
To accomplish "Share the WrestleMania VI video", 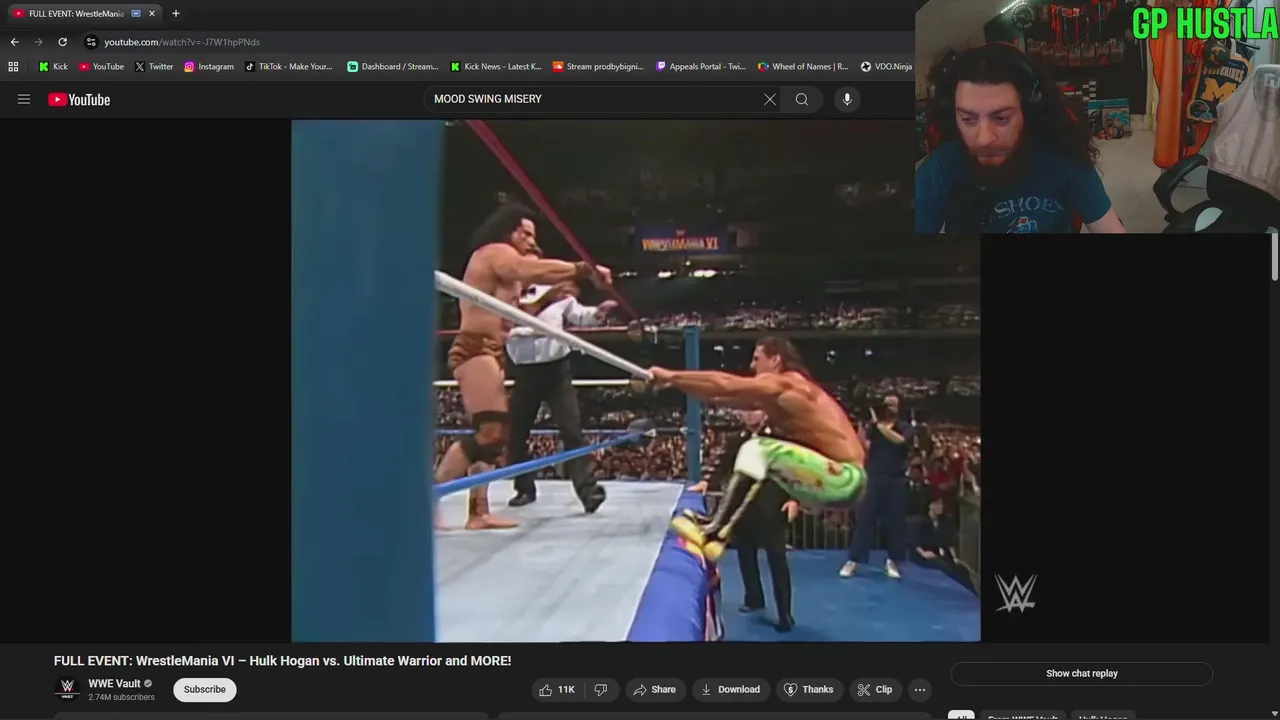I will pyautogui.click(x=654, y=689).
